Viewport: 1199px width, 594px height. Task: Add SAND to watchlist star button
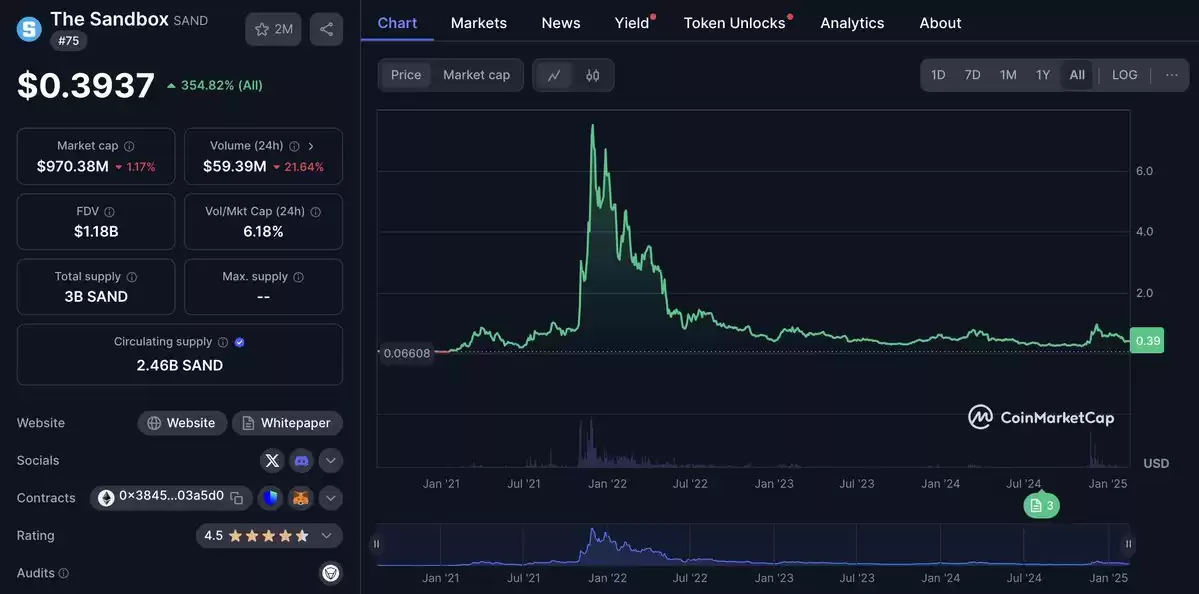[273, 29]
